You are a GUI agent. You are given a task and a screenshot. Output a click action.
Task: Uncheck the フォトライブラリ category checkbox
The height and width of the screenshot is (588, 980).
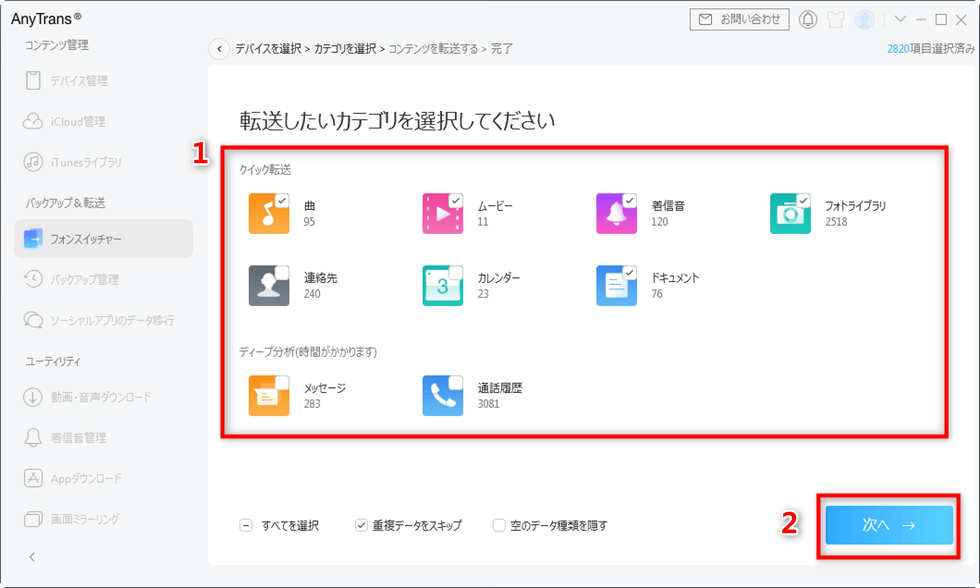click(803, 201)
